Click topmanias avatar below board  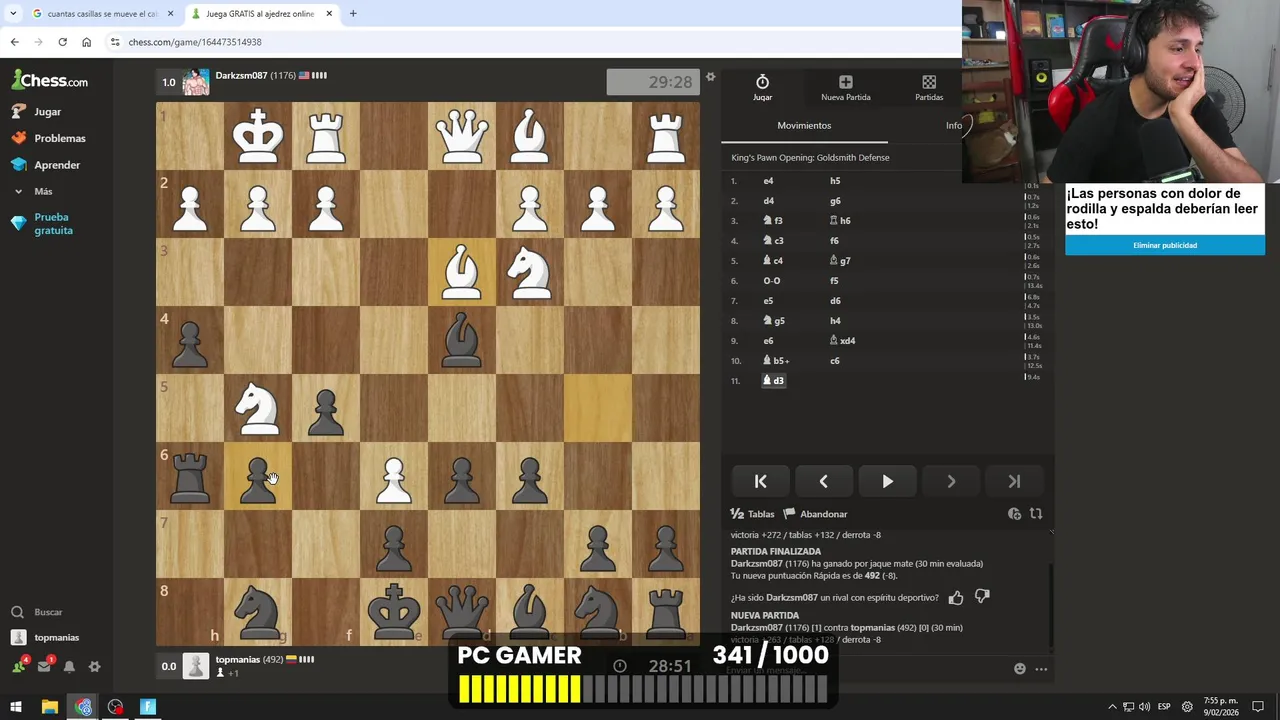tap(196, 665)
